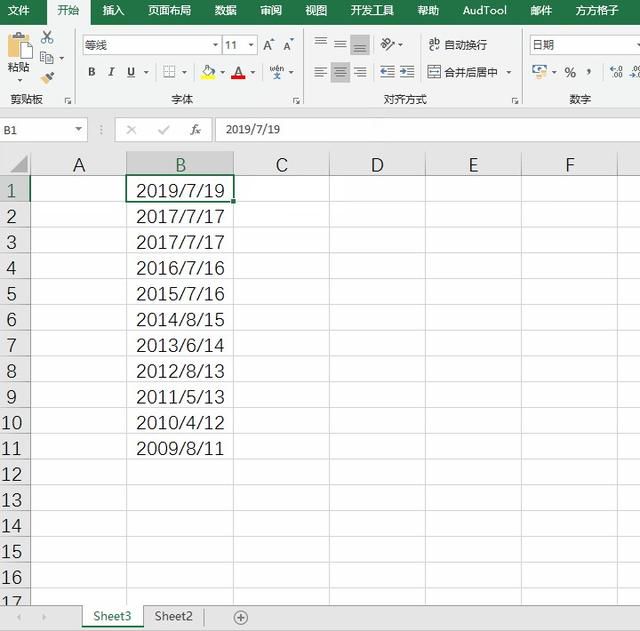Click the accounting number format icon
640x631 pixels.
[x=540, y=72]
